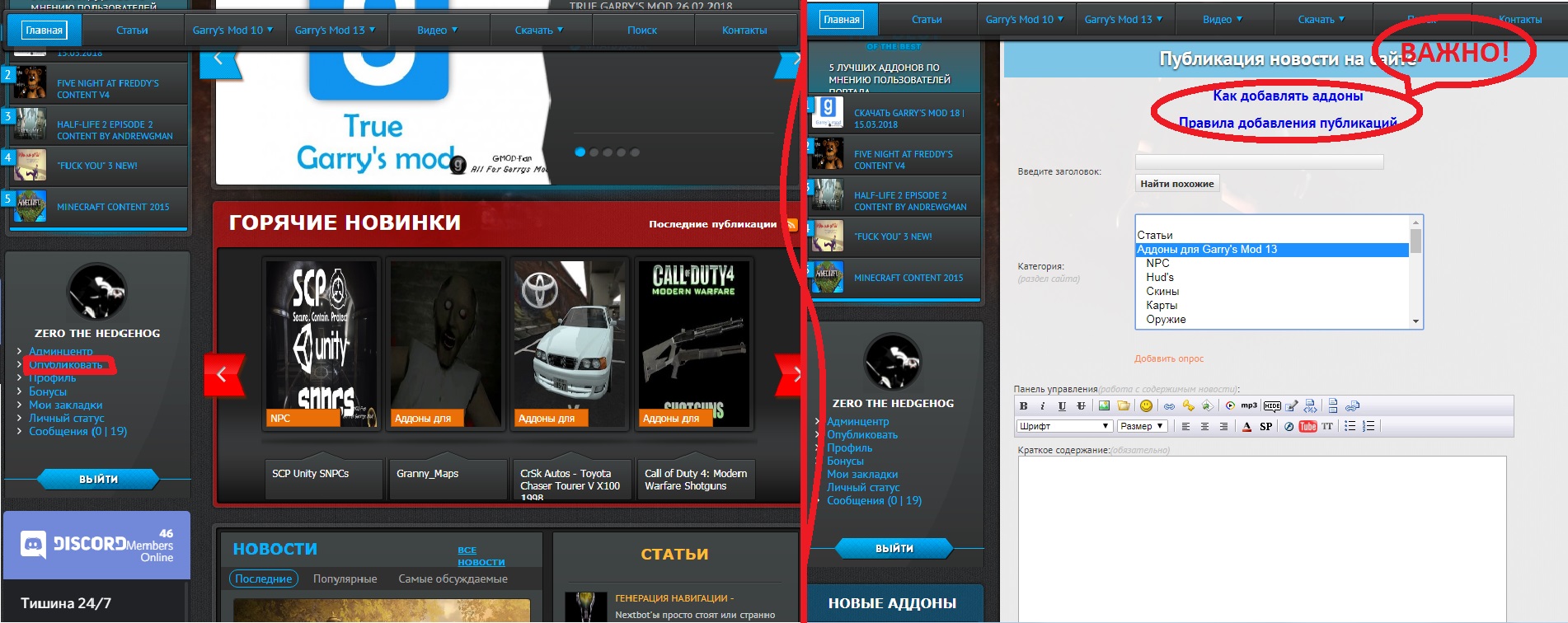Open the Размер size dropdown
The height and width of the screenshot is (623, 1568).
[x=1142, y=426]
